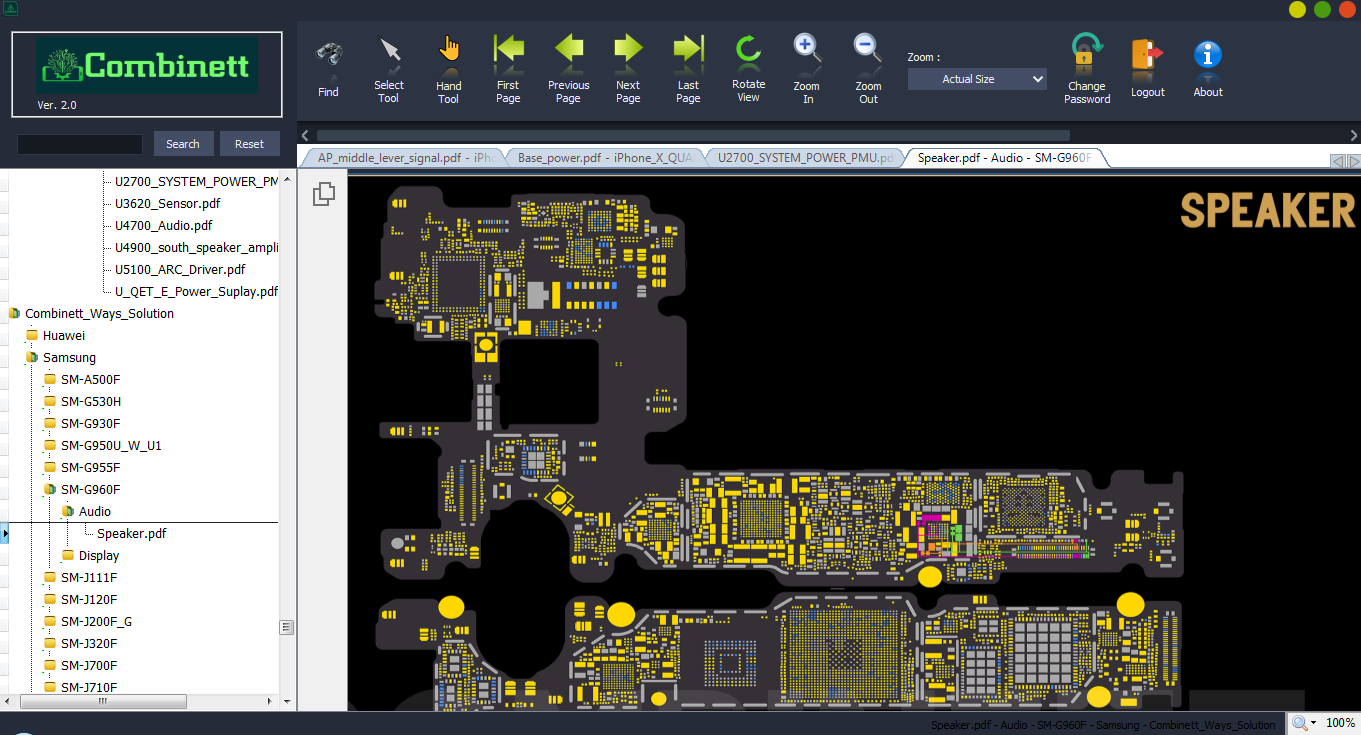Open status bar zoom level arrow
The image size is (1361, 735).
click(x=1312, y=724)
